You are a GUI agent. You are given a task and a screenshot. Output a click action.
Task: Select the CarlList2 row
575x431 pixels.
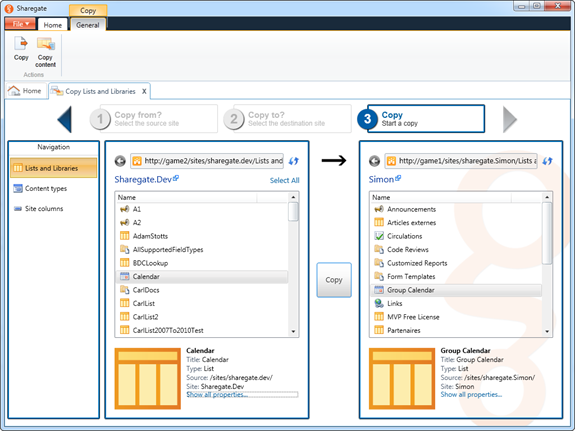202,317
